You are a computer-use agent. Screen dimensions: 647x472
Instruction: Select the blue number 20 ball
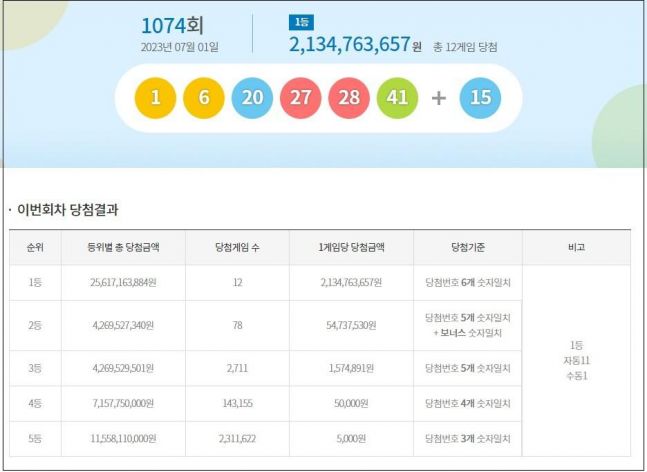tap(252, 98)
